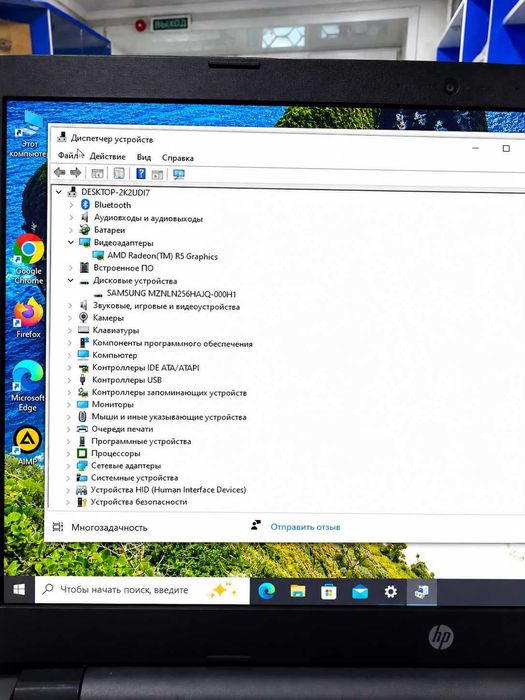Collapse the Видеоадаптеры category
The height and width of the screenshot is (700, 525).
point(71,242)
